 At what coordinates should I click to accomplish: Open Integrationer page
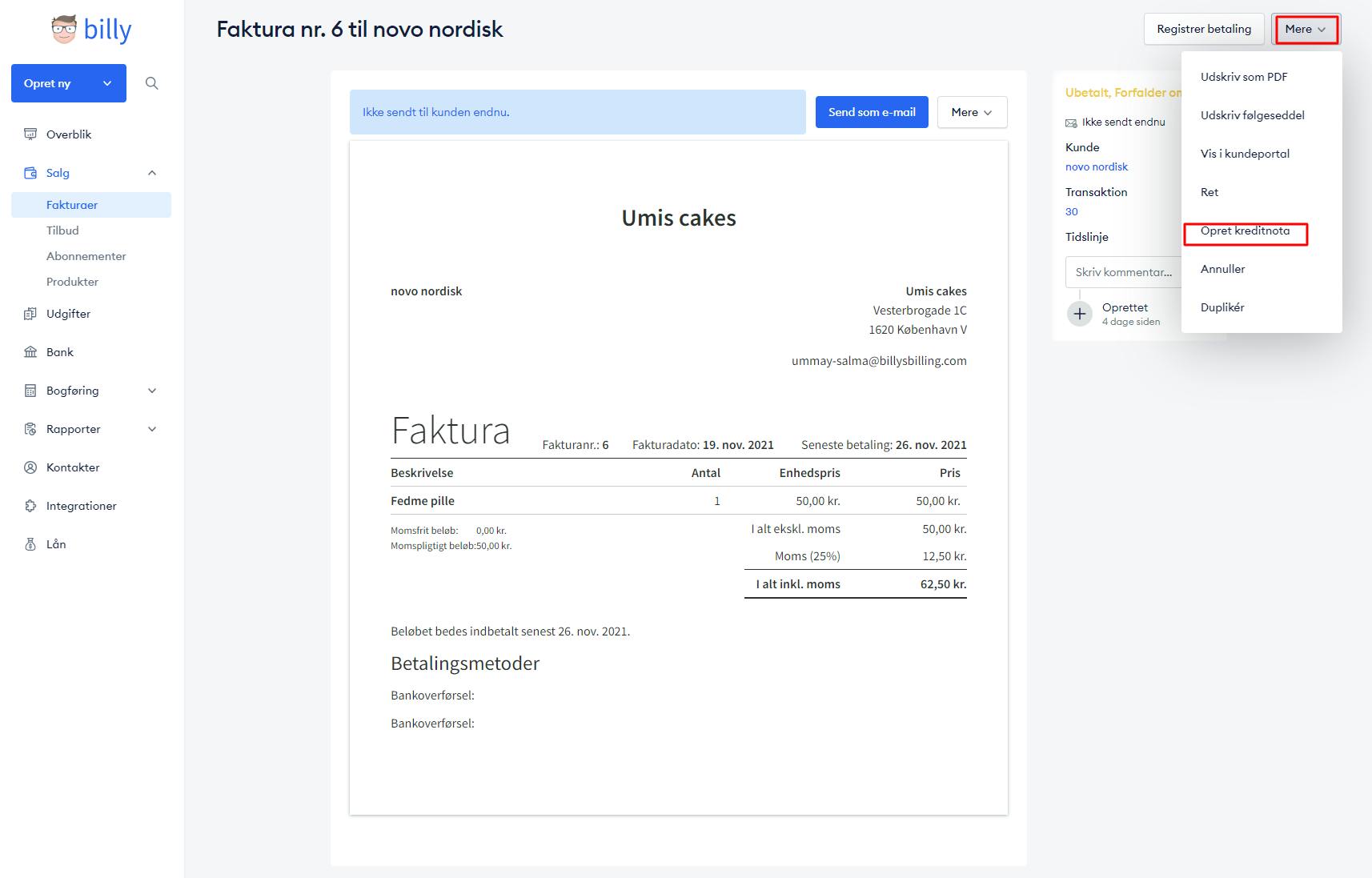[x=81, y=506]
